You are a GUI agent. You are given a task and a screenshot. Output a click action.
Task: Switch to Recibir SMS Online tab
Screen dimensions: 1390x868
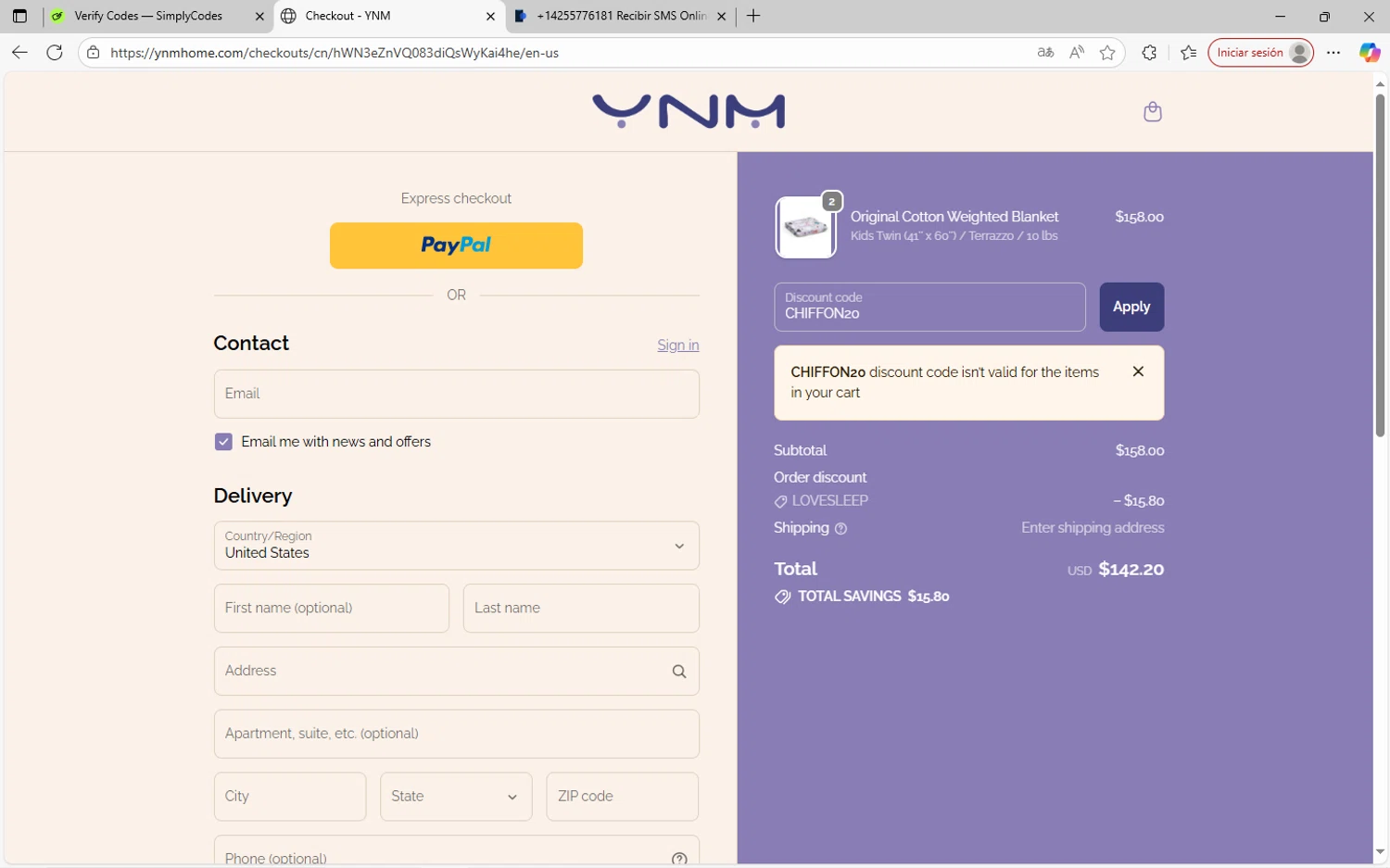[621, 16]
